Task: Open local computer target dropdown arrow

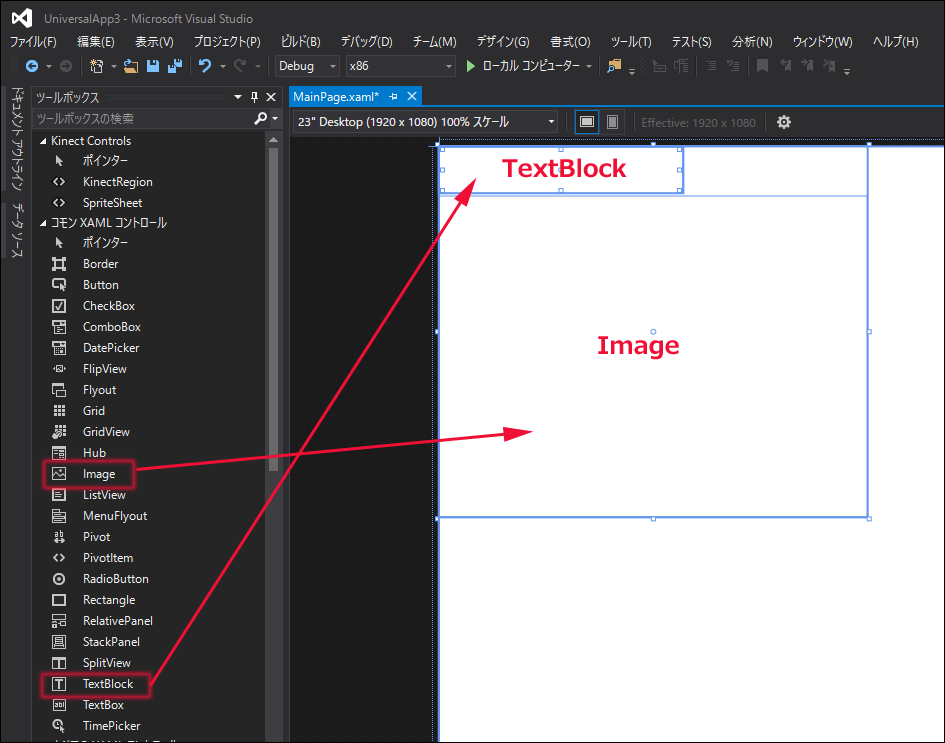Action: click(x=589, y=66)
